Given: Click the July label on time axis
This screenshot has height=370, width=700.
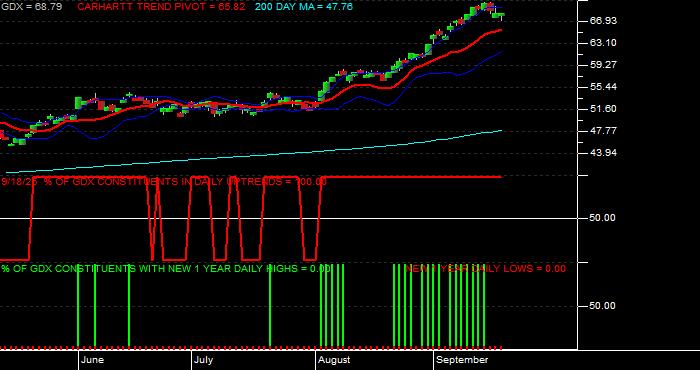Looking at the screenshot, I should click(x=204, y=360).
